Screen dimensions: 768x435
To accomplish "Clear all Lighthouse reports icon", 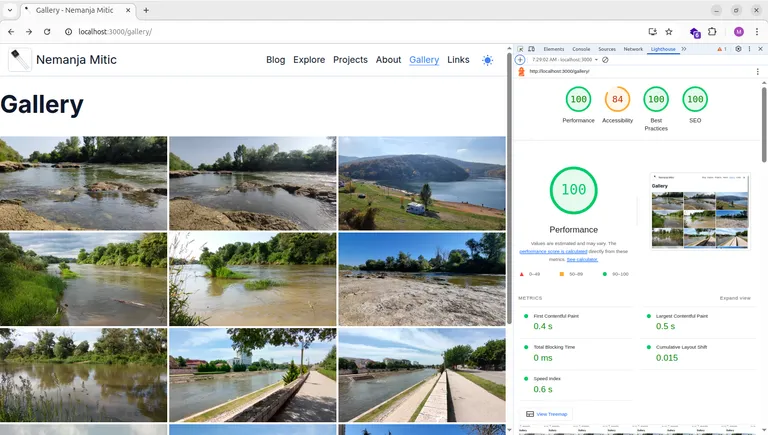I will coord(605,60).
